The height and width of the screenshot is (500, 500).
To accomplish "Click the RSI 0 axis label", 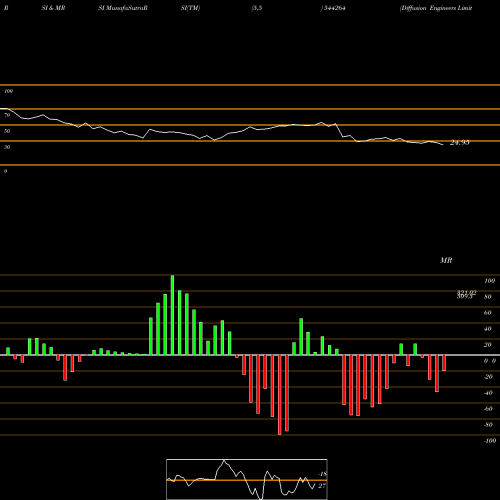I will (5, 171).
